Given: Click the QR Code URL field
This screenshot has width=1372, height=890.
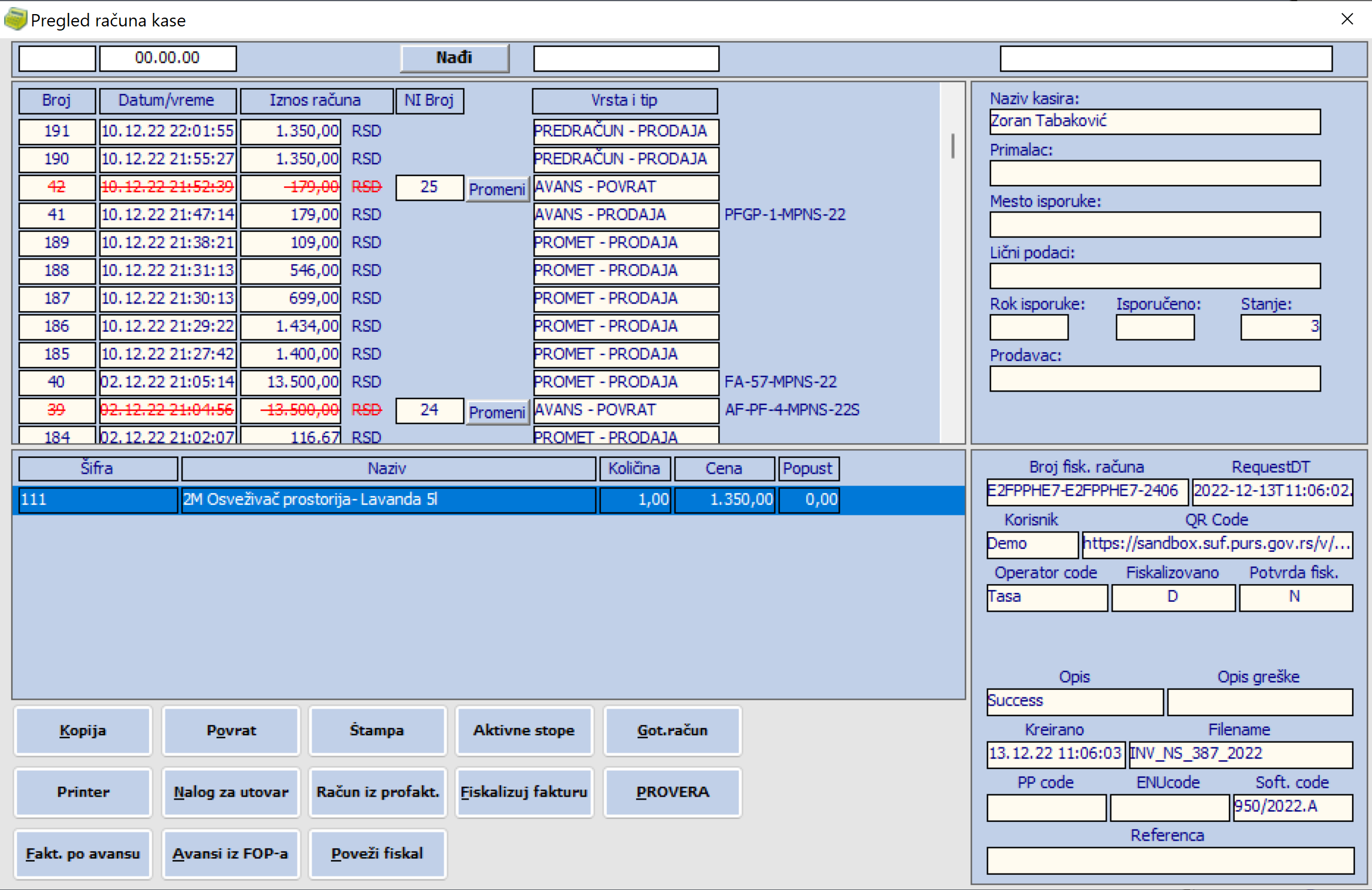Looking at the screenshot, I should pyautogui.click(x=1218, y=544).
